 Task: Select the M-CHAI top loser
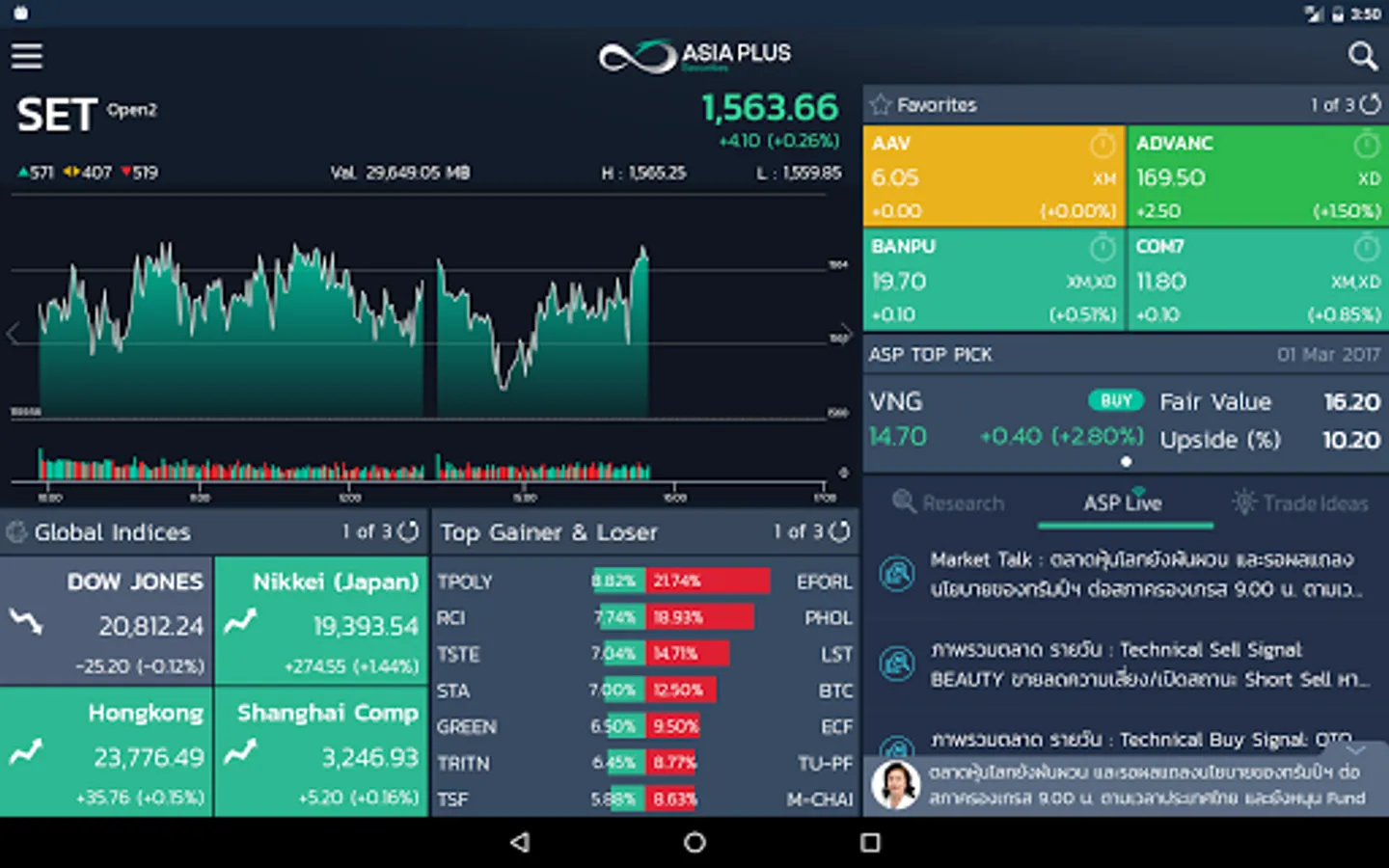pos(820,800)
